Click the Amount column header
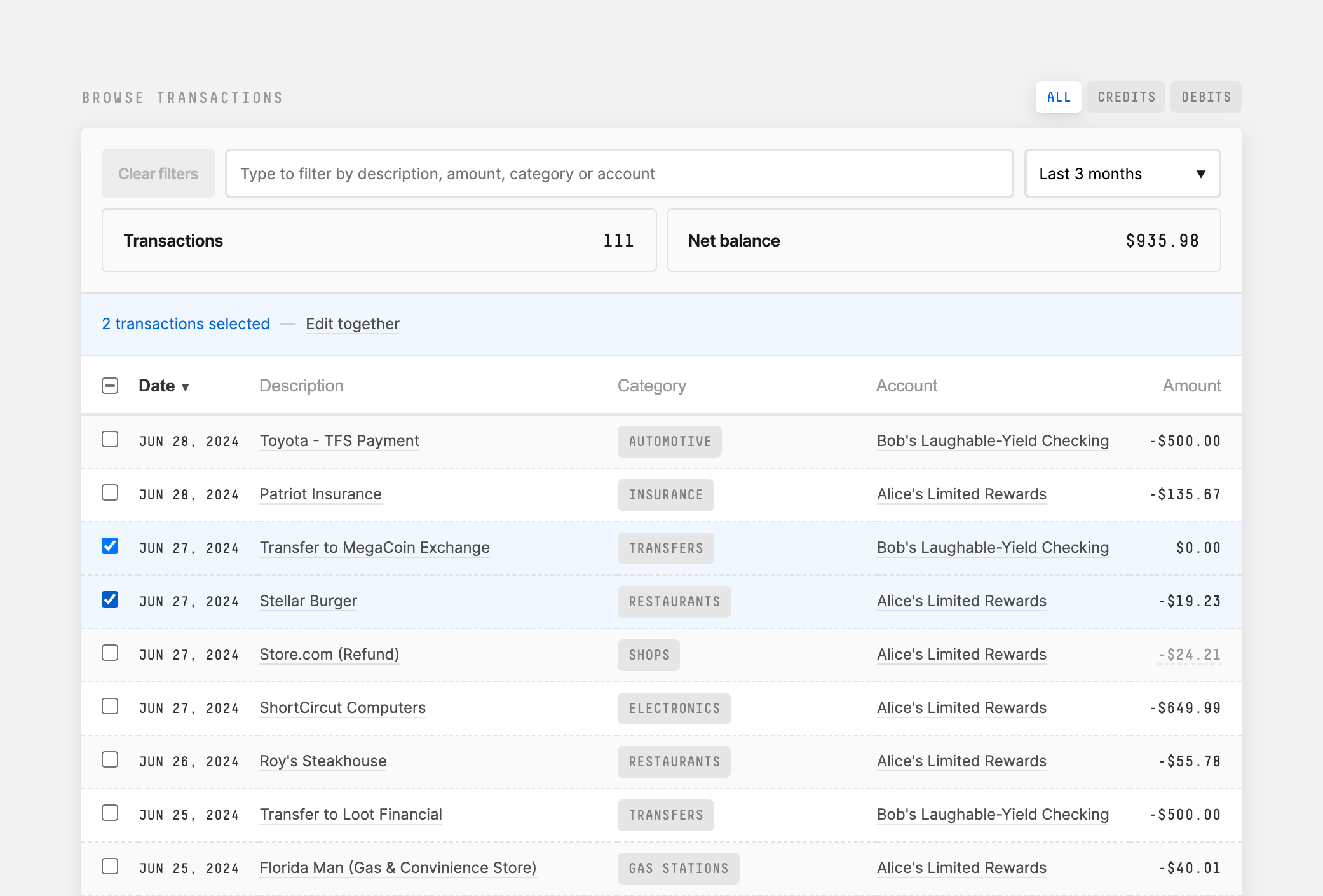Viewport: 1323px width, 896px height. tap(1192, 386)
